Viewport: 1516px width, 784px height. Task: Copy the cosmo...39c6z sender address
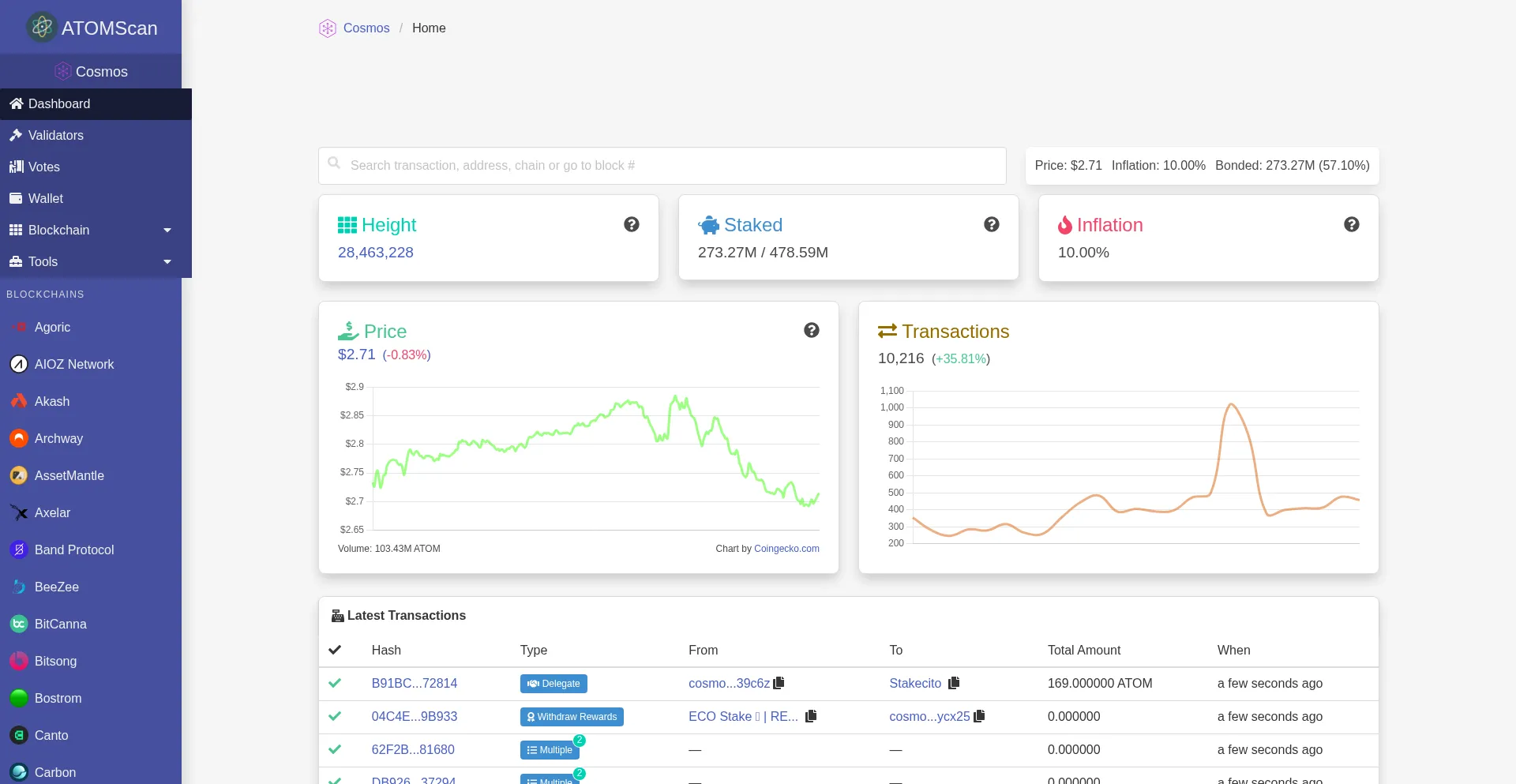point(779,683)
